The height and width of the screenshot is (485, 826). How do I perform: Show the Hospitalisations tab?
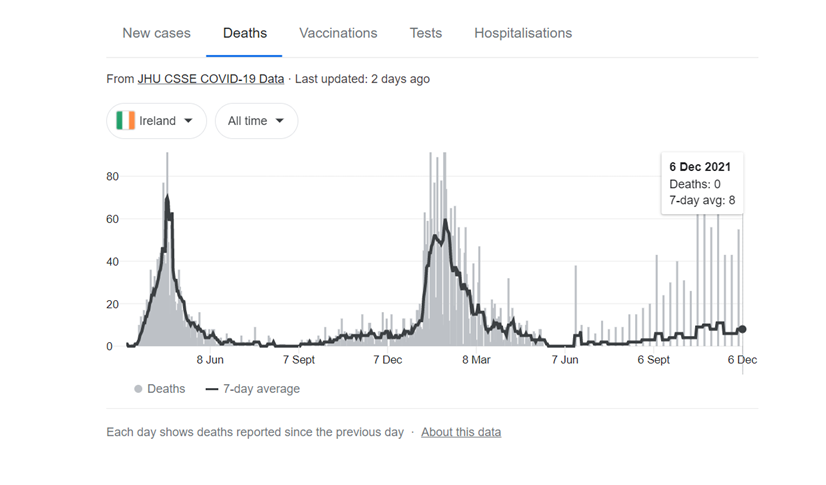(x=523, y=33)
